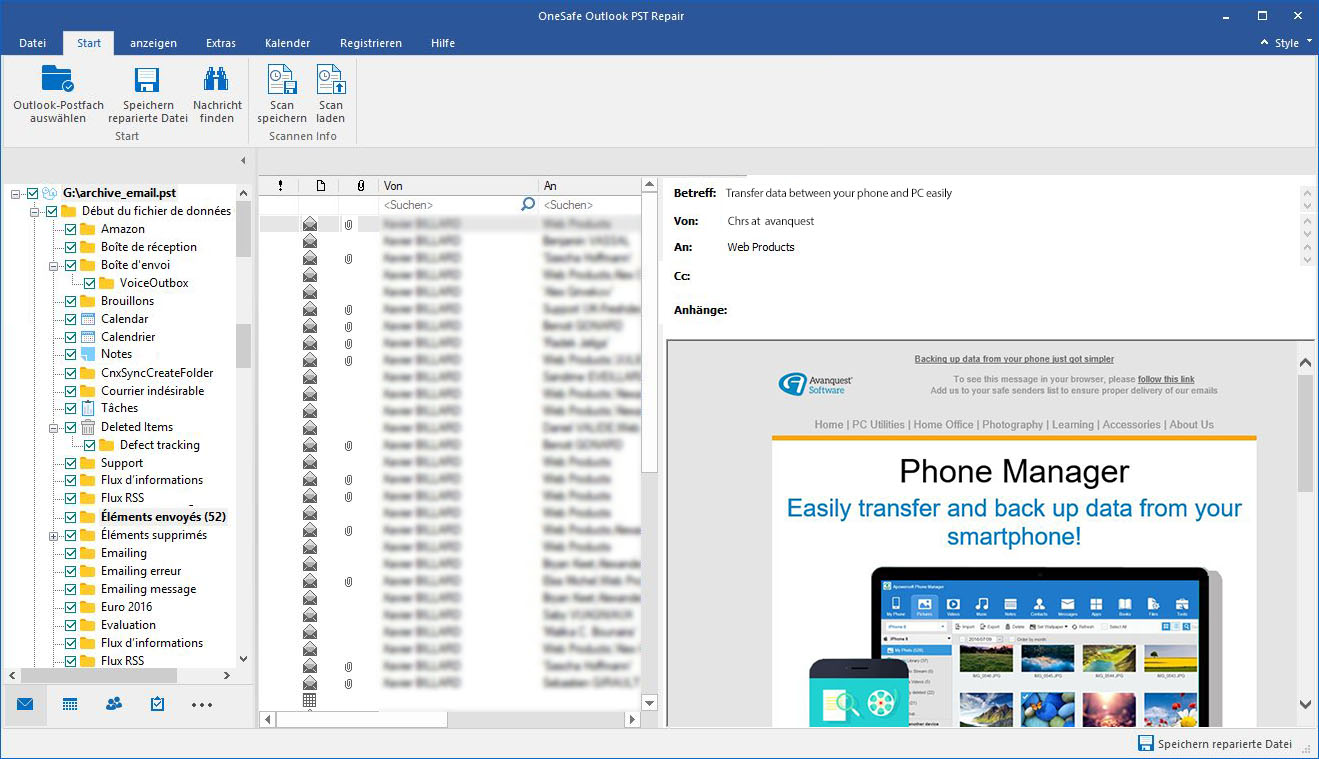Viewport: 1319px width, 759px height.
Task: Switch to the anzeigen tab
Action: pos(153,43)
